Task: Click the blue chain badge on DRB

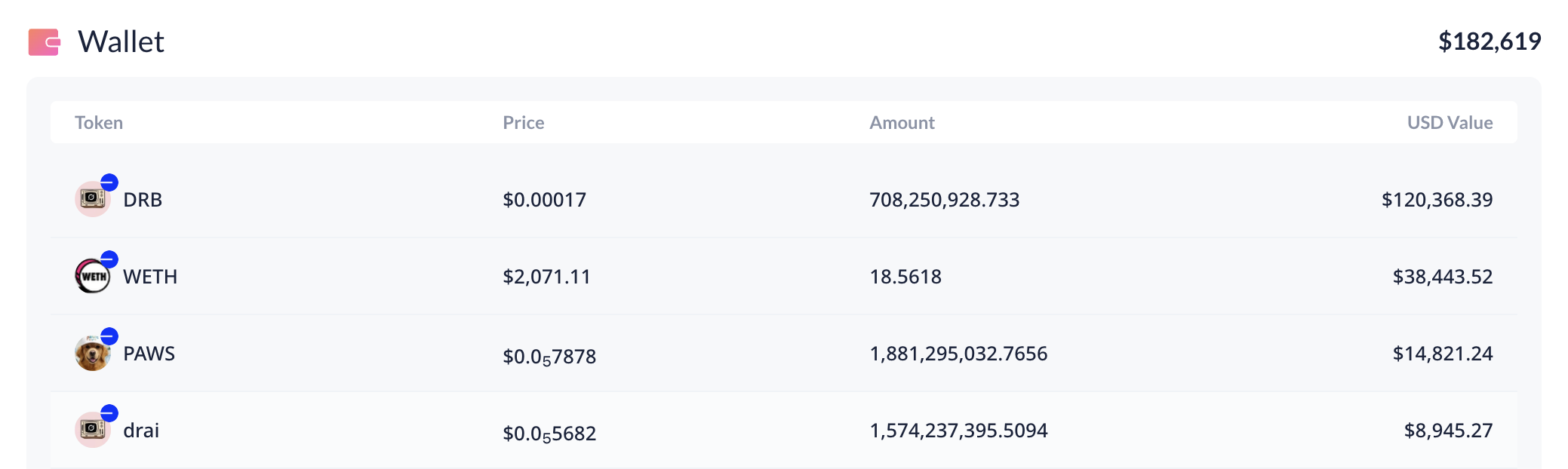Action: (x=109, y=182)
